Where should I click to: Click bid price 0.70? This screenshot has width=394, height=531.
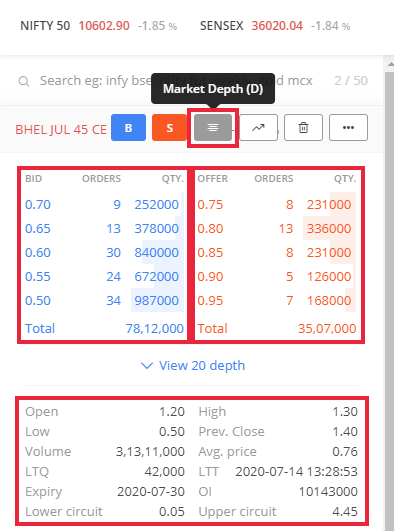coord(38,205)
